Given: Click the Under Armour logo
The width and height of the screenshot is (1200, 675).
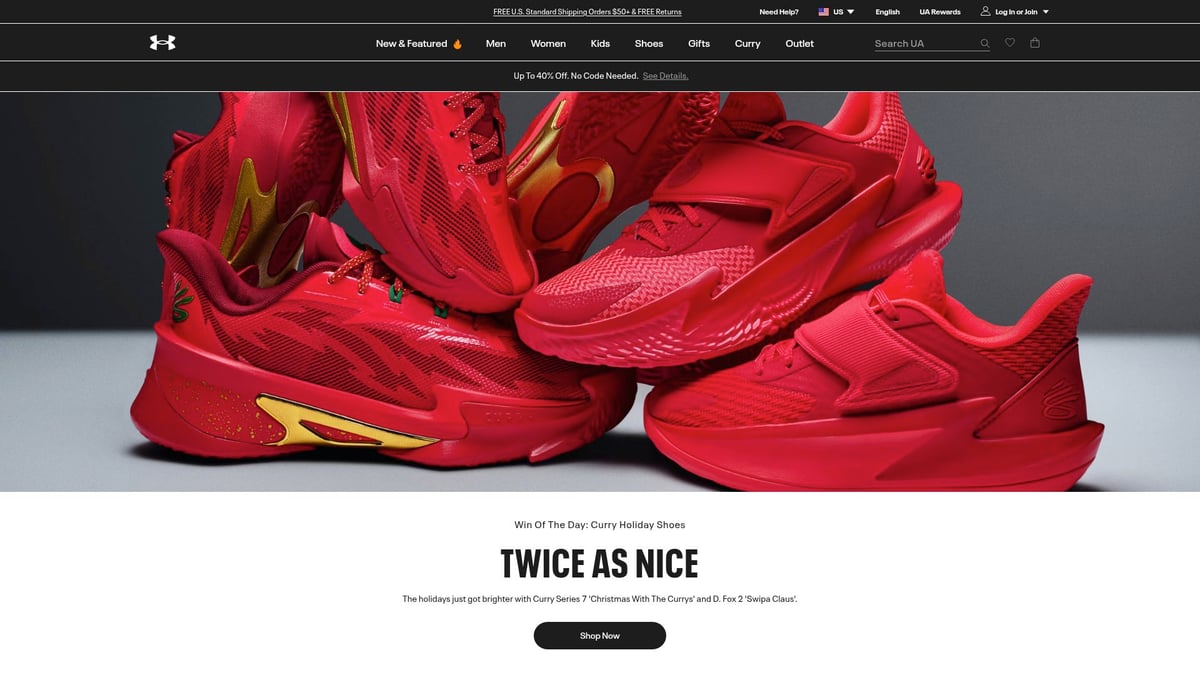Looking at the screenshot, I should coord(162,43).
